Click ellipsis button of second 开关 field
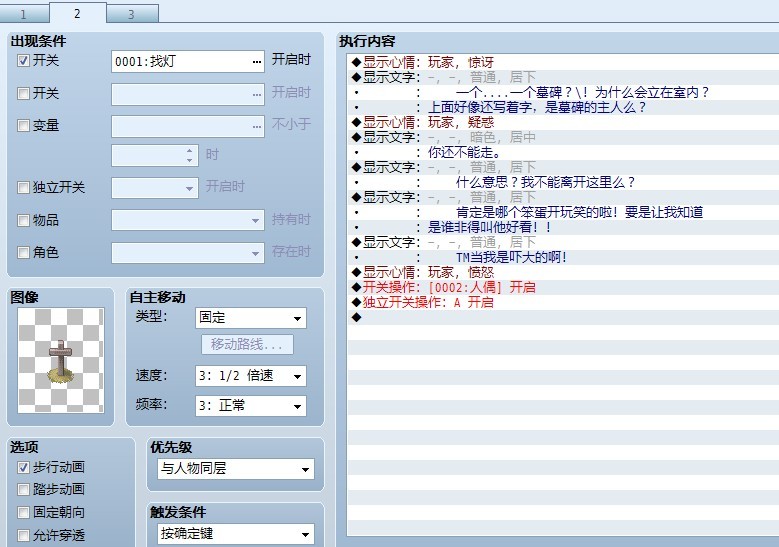779x547 pixels. pyautogui.click(x=256, y=94)
